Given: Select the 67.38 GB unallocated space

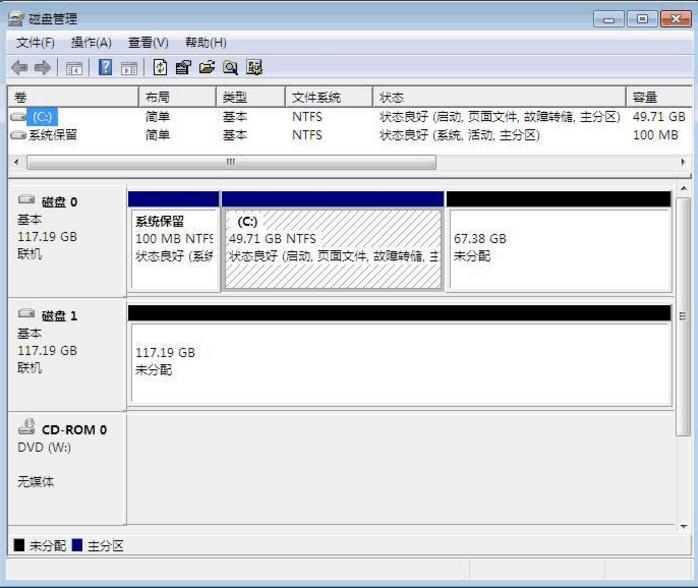Looking at the screenshot, I should [x=559, y=242].
